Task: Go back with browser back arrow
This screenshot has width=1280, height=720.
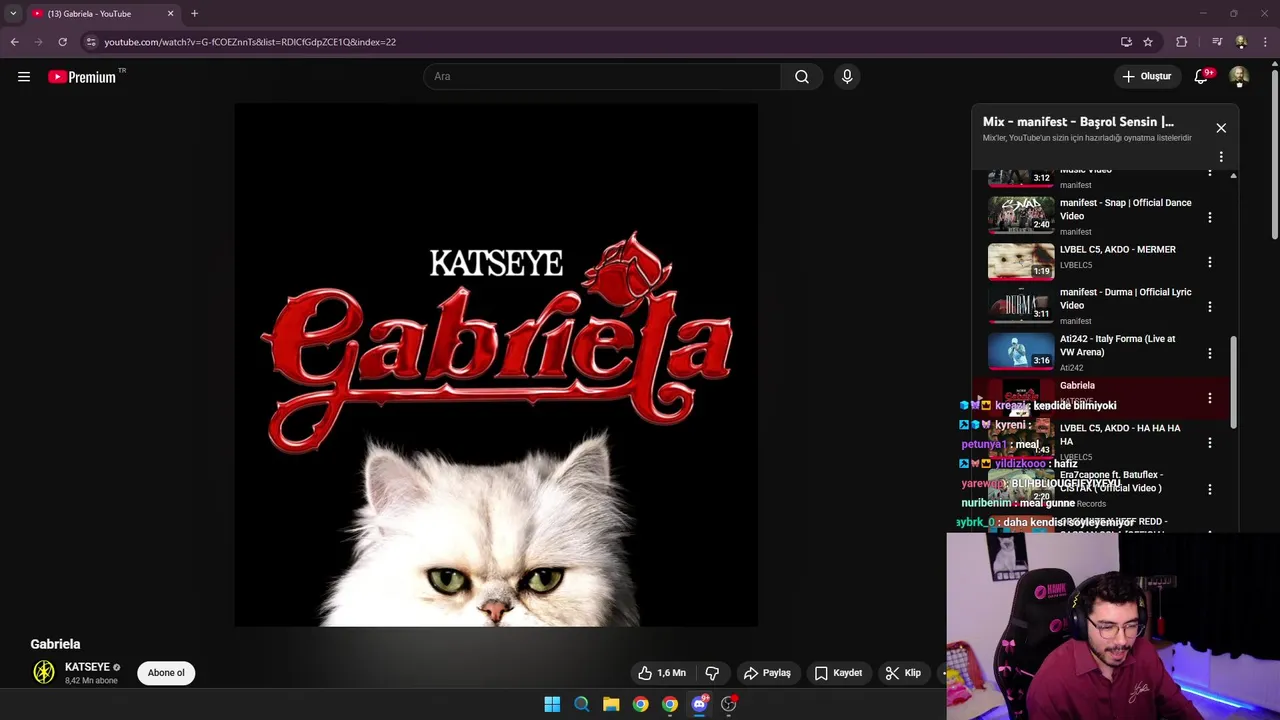Action: click(x=14, y=42)
